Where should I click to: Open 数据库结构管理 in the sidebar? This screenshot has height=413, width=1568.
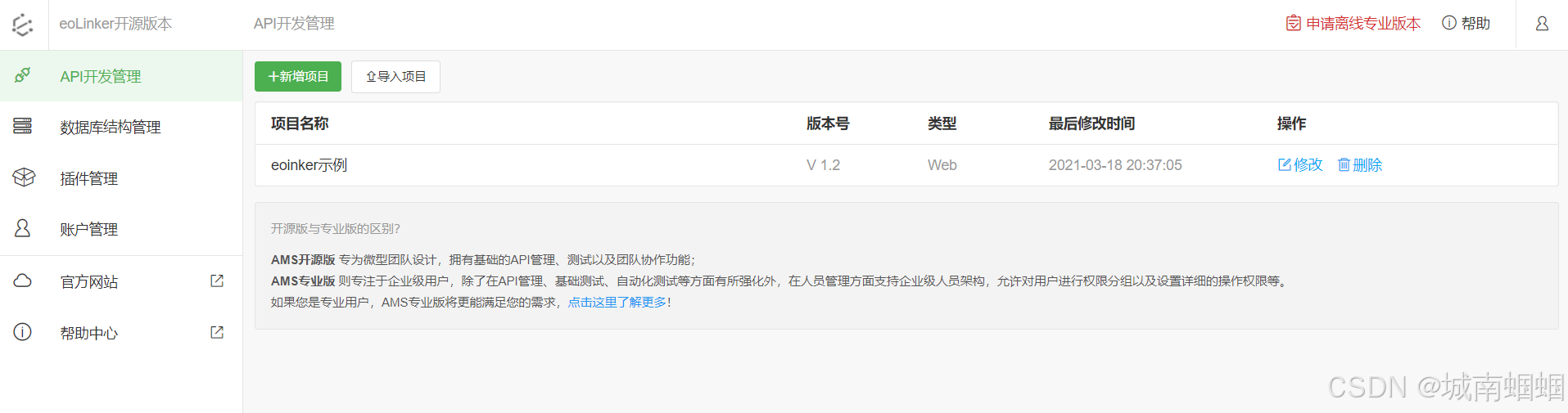(121, 127)
